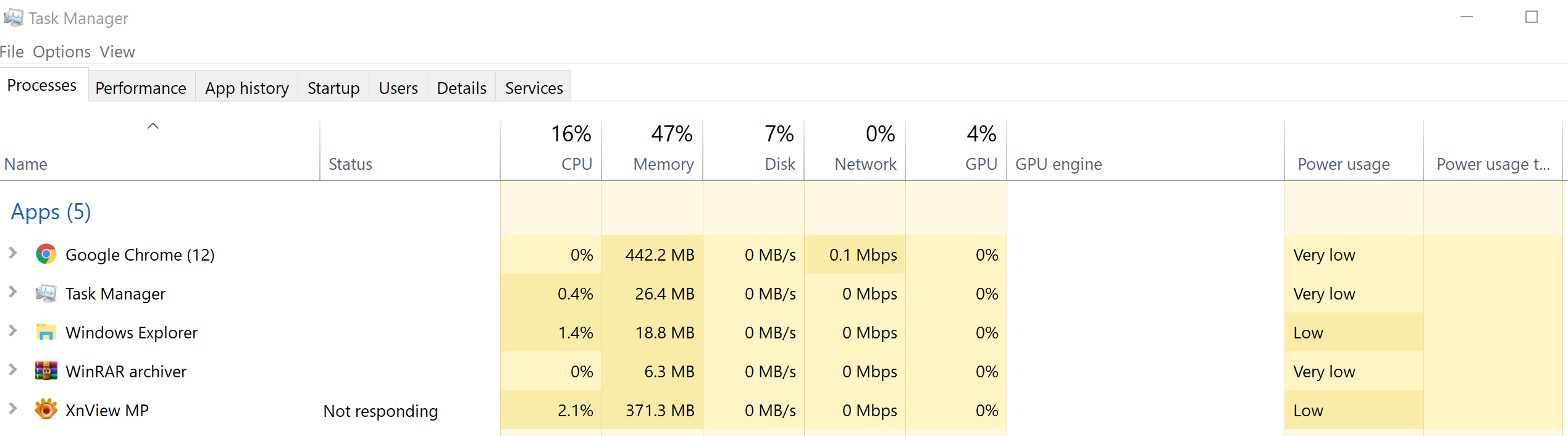The width and height of the screenshot is (1568, 436).
Task: Open the Options menu
Action: [x=62, y=52]
